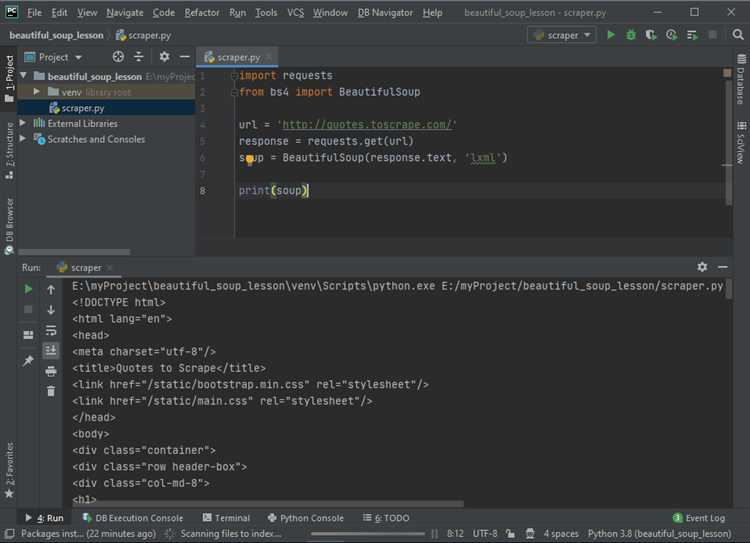Hide the Project panel with minus icon

coord(185,57)
